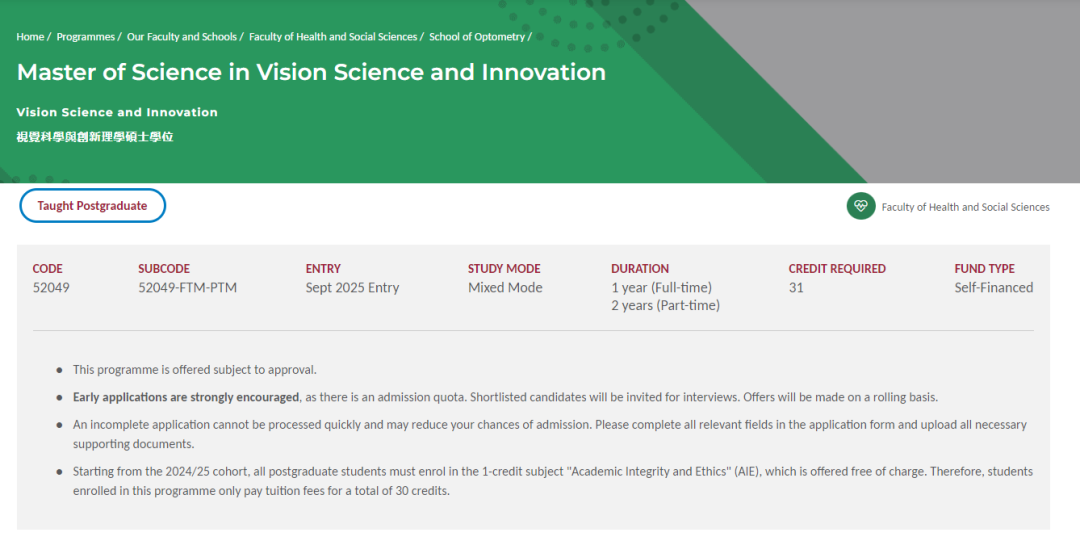Image resolution: width=1080 pixels, height=541 pixels.
Task: Click the CREDIT REQUIRED heading
Action: (x=837, y=269)
